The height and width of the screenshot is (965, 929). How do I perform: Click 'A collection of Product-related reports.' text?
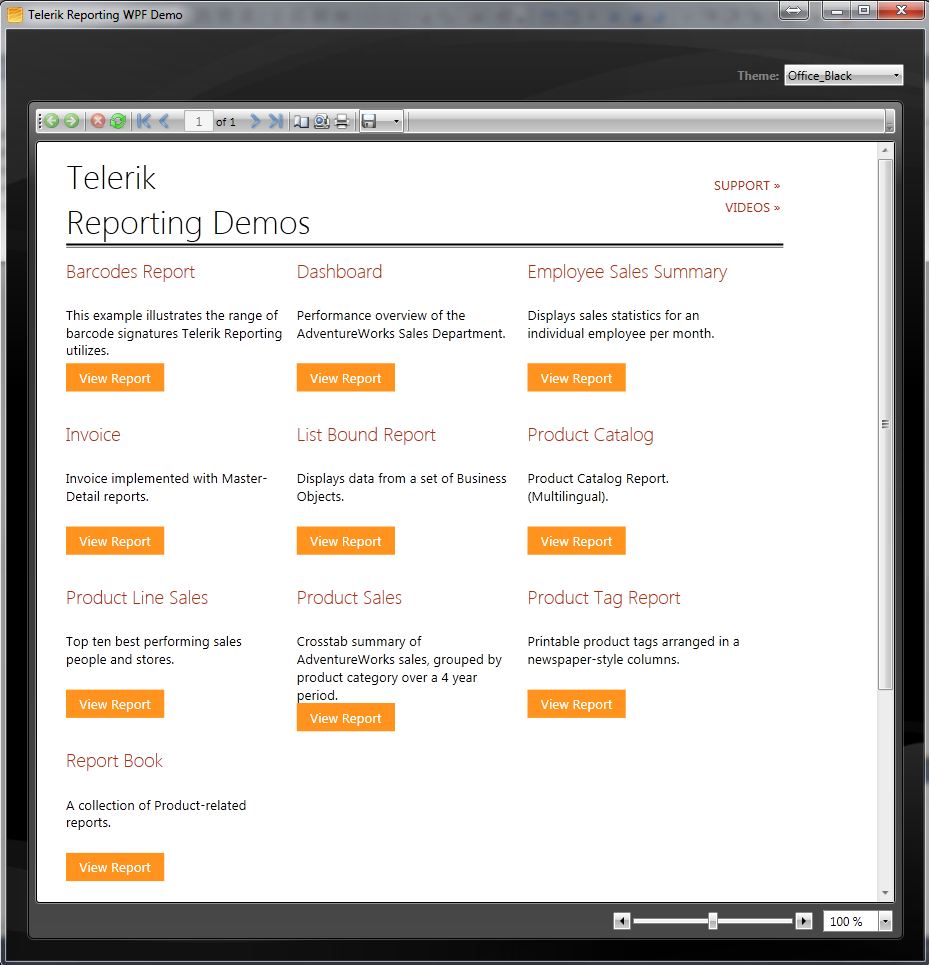(x=156, y=814)
